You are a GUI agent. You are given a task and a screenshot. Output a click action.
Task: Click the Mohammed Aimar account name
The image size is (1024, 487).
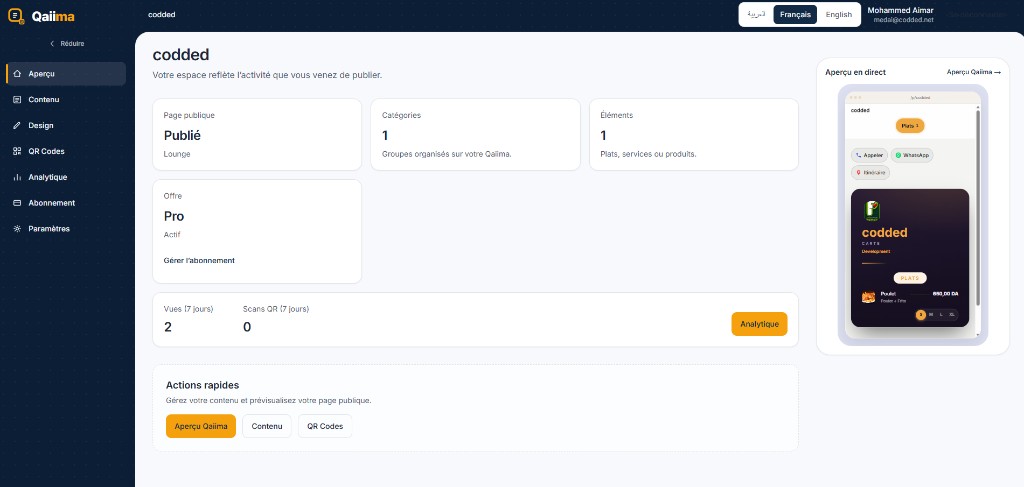[x=900, y=10]
